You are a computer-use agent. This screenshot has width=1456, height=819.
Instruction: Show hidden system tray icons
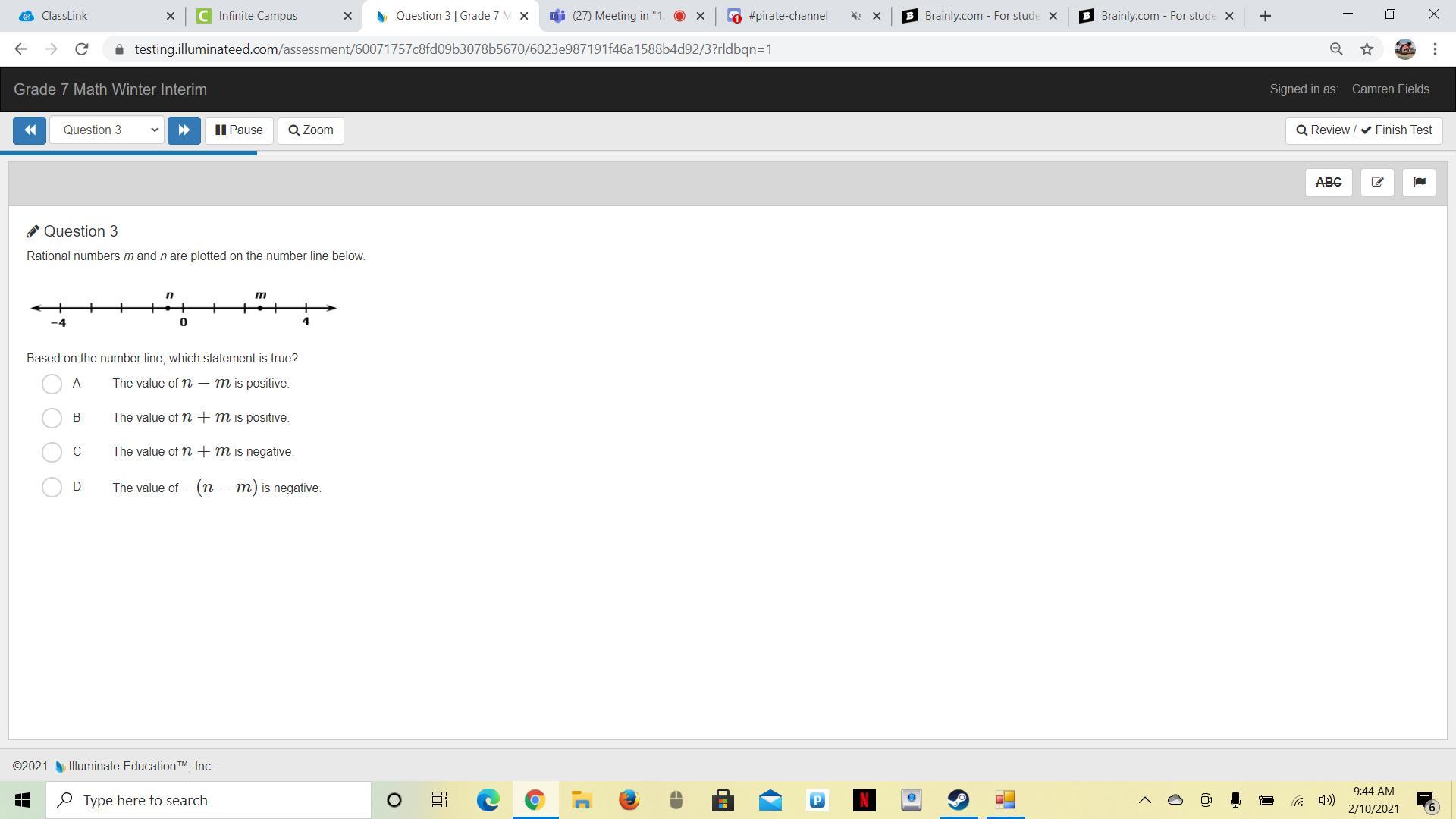(1145, 800)
